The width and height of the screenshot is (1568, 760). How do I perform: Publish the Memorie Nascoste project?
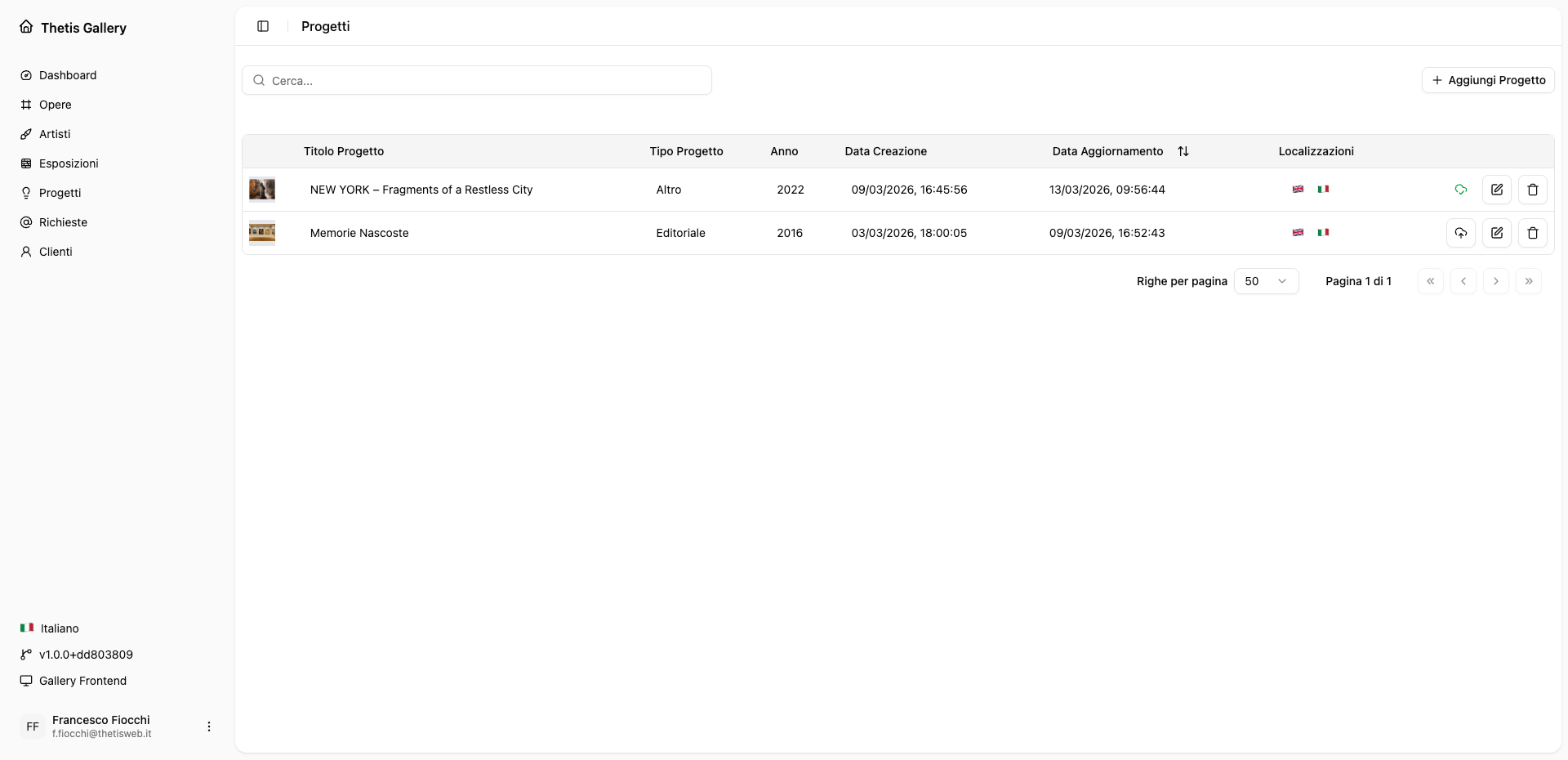pyautogui.click(x=1460, y=233)
